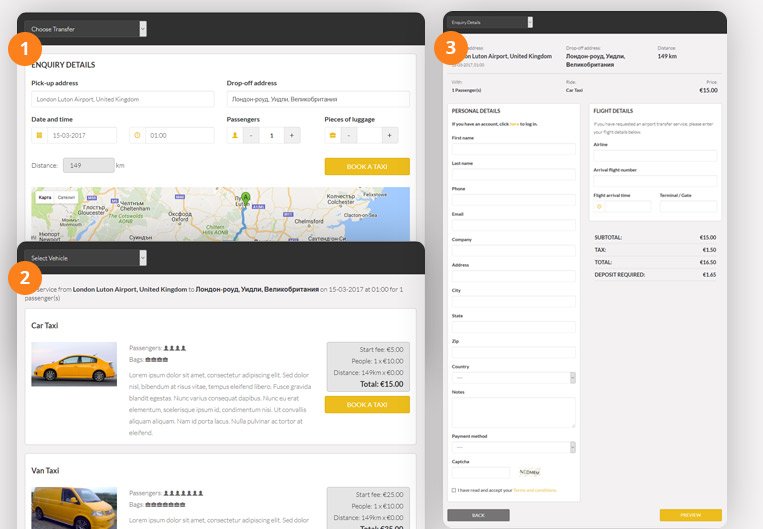Click the Van Taxi bags capacity icons

165,505
